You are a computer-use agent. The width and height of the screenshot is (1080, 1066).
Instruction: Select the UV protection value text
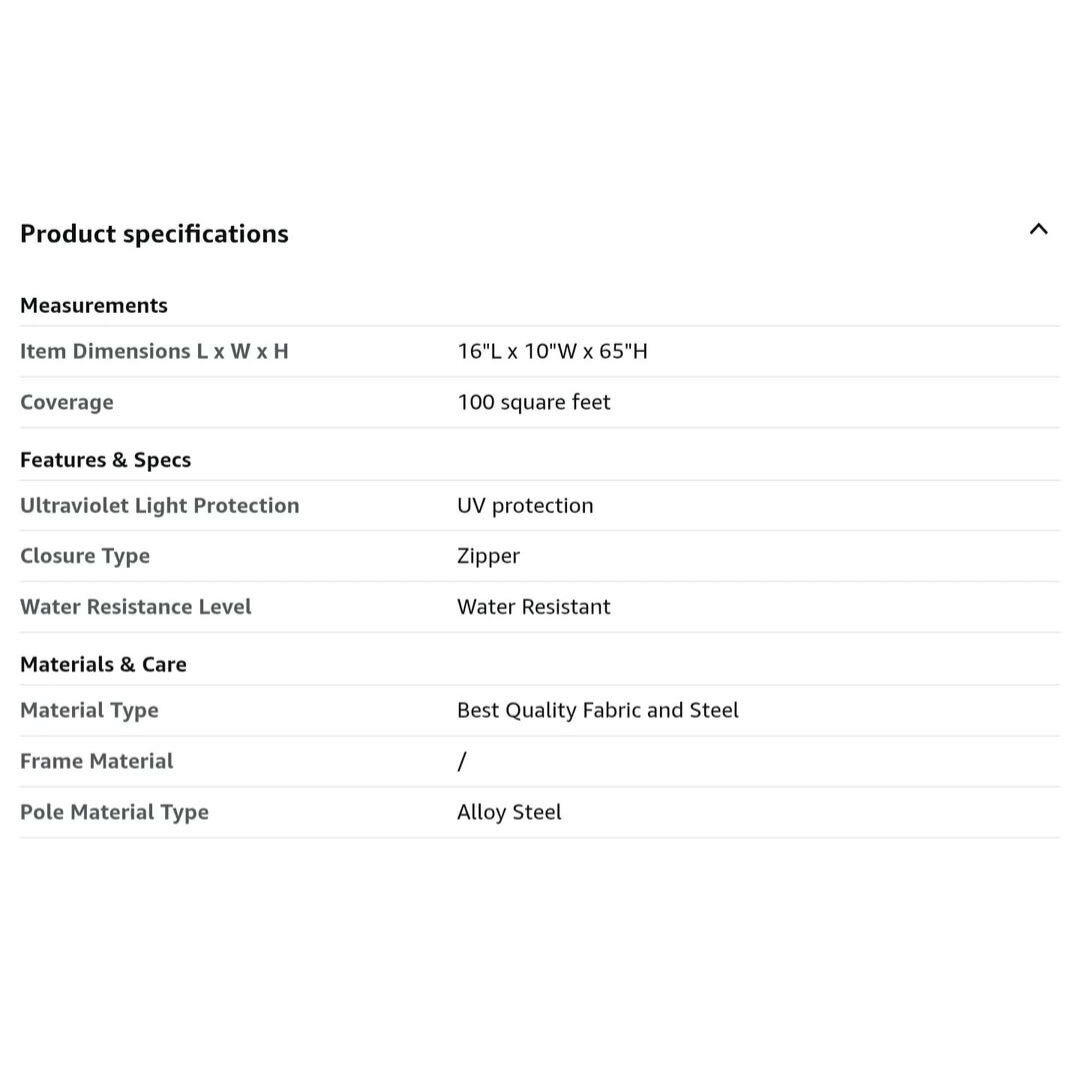[525, 505]
